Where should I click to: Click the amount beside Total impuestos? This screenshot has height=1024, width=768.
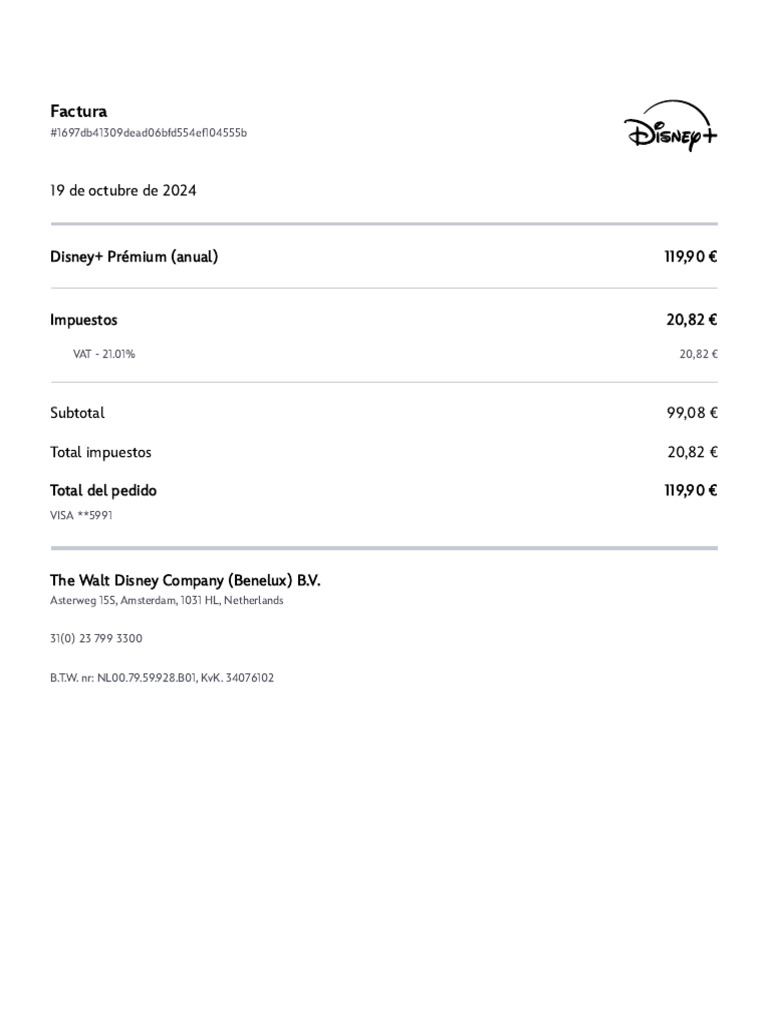[692, 452]
